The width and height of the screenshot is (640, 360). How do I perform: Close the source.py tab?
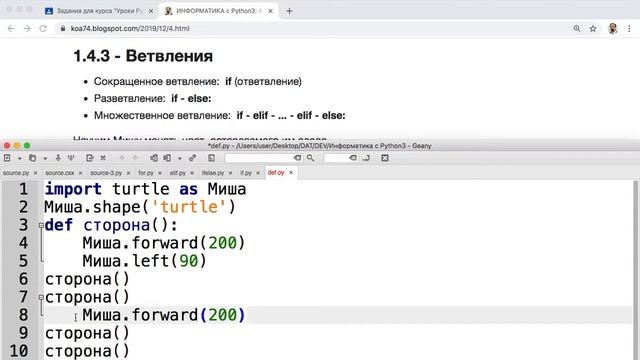(36, 173)
